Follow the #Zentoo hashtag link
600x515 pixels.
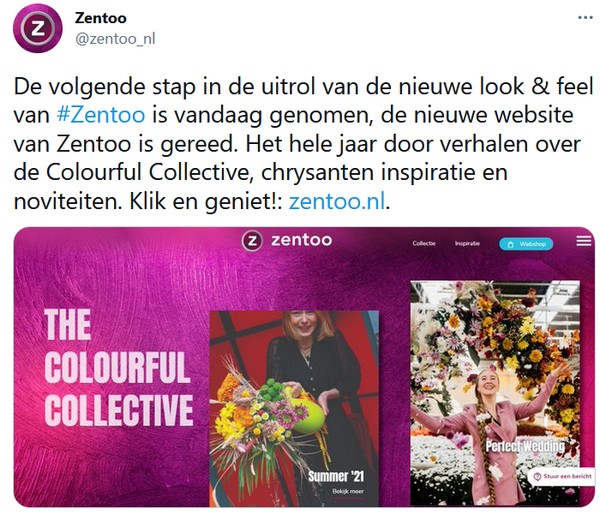(101, 115)
